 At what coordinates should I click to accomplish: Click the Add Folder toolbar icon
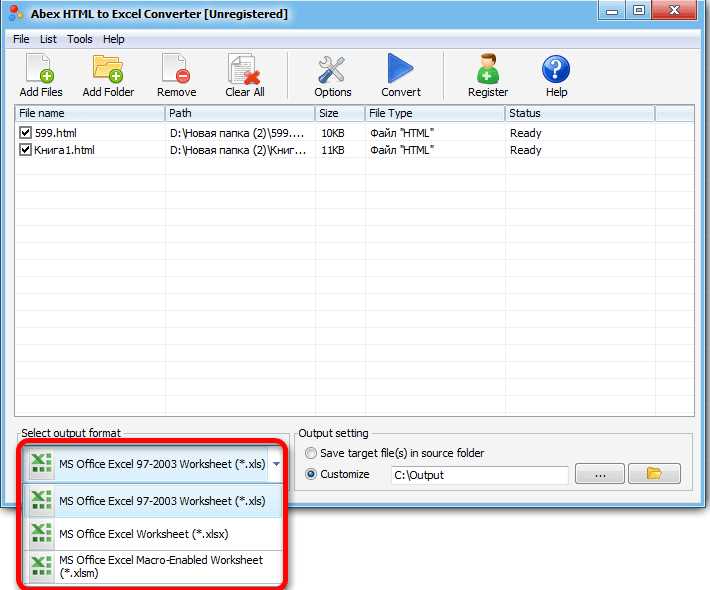pyautogui.click(x=108, y=68)
